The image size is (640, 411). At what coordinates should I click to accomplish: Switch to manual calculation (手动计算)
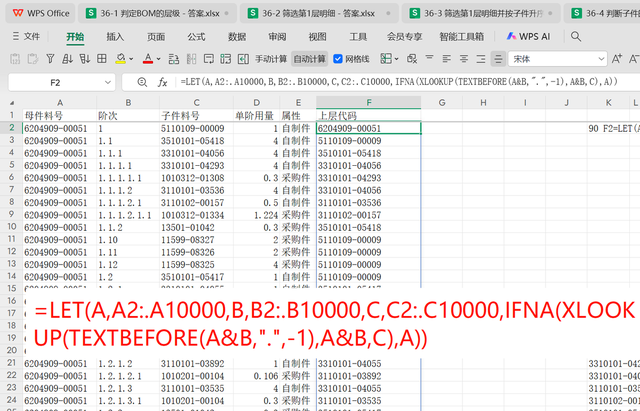point(271,59)
